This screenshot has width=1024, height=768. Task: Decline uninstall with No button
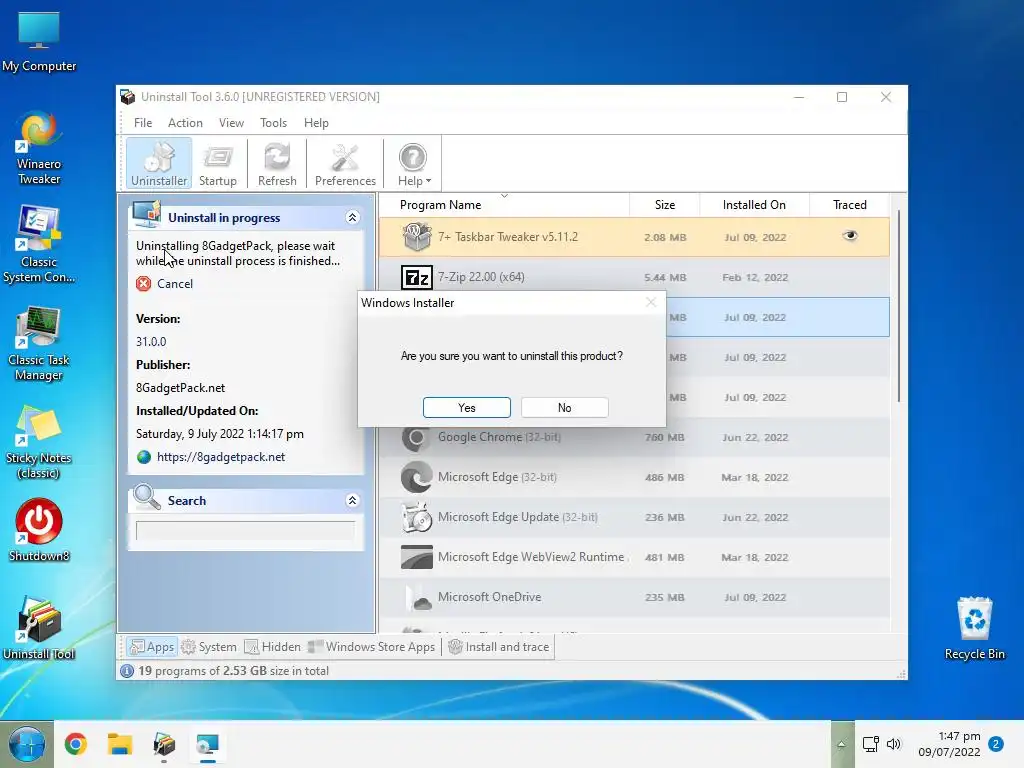tap(564, 408)
